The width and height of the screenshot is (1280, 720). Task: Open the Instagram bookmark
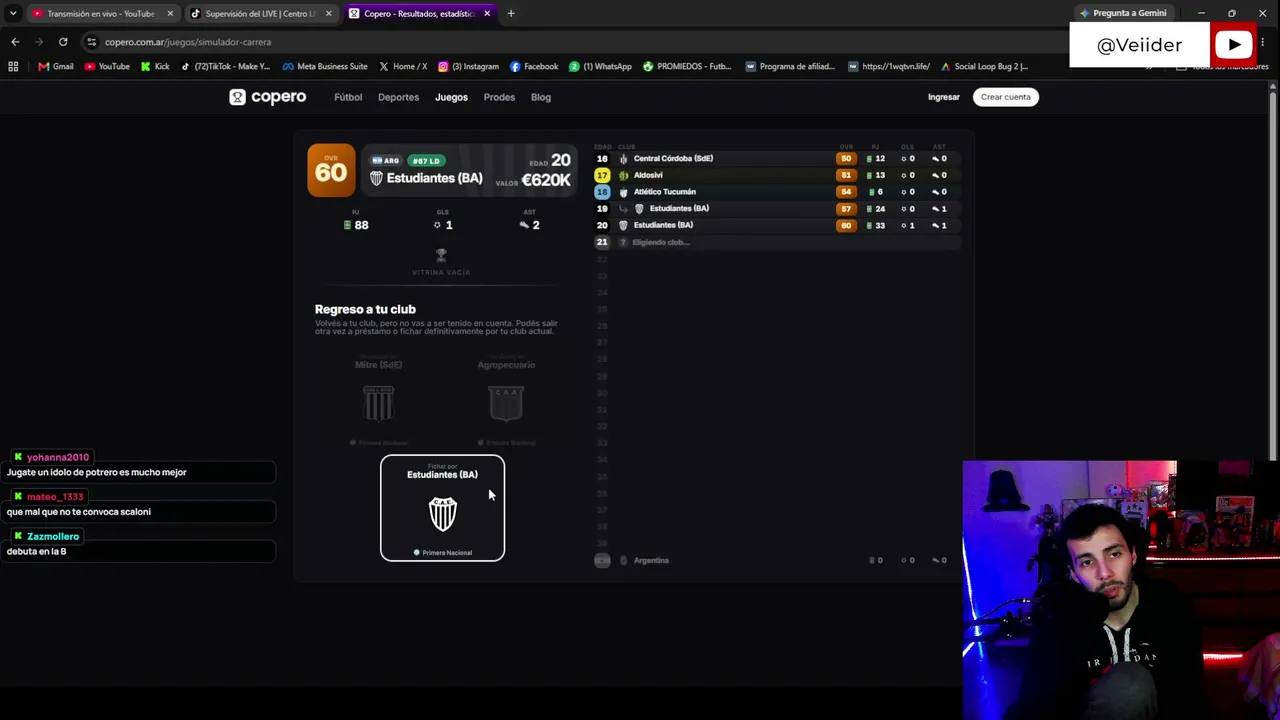coord(468,66)
